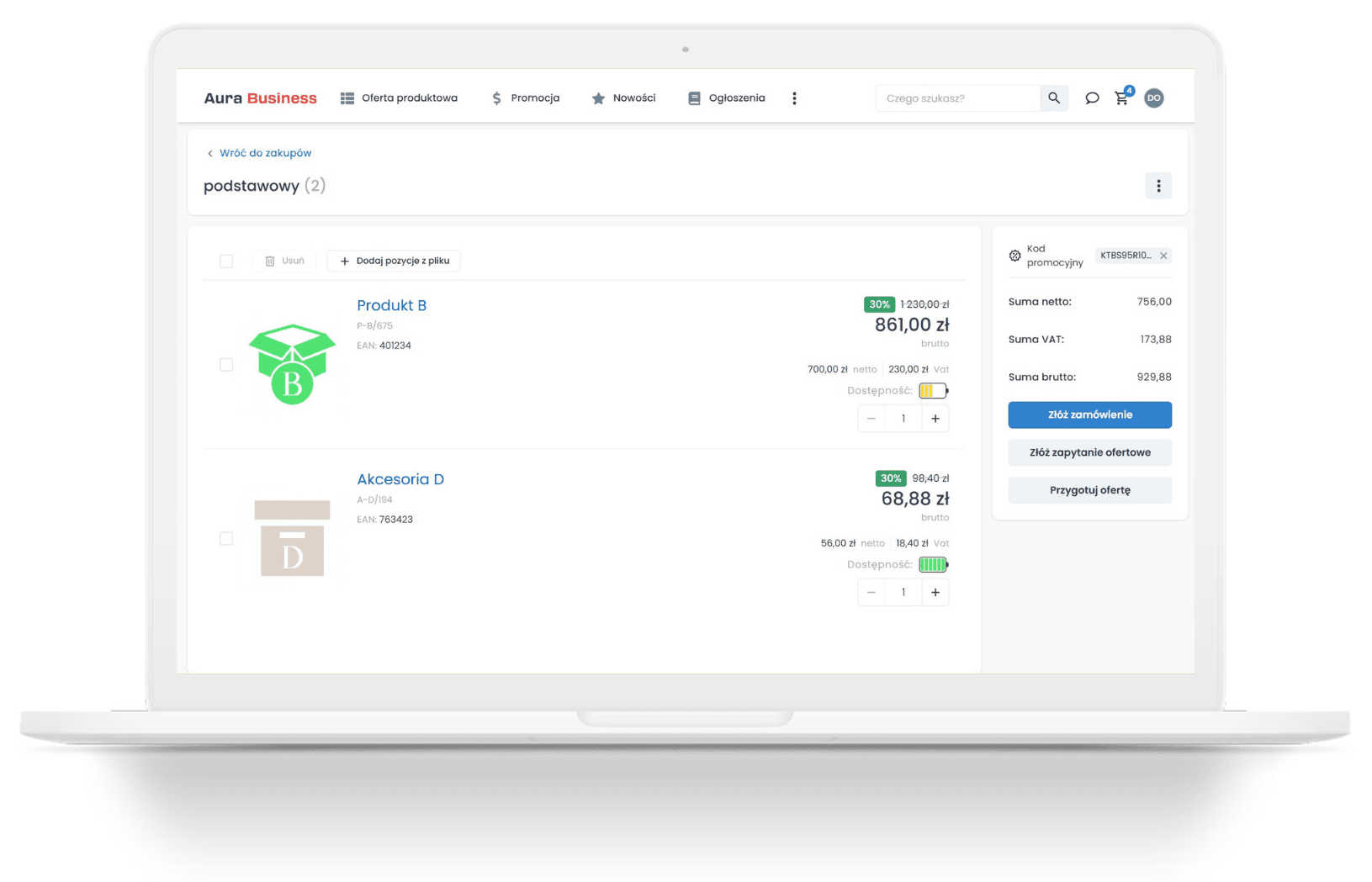Expand the navigation overflow three-dot menu
The width and height of the screenshot is (1372, 882).
(794, 98)
